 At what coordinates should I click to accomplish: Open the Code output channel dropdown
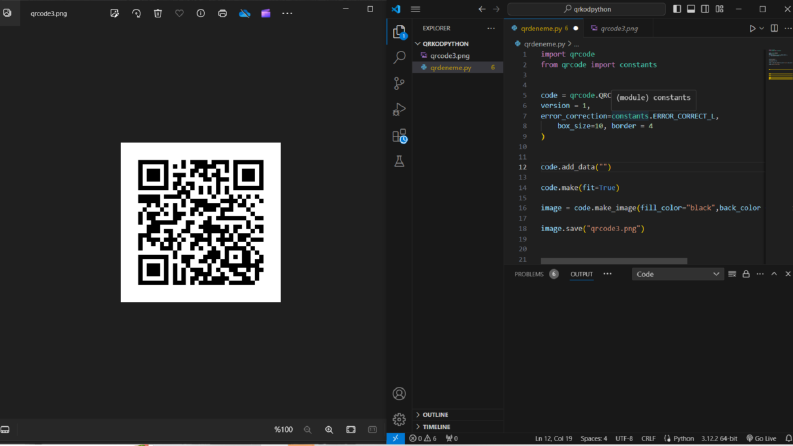[x=677, y=274]
